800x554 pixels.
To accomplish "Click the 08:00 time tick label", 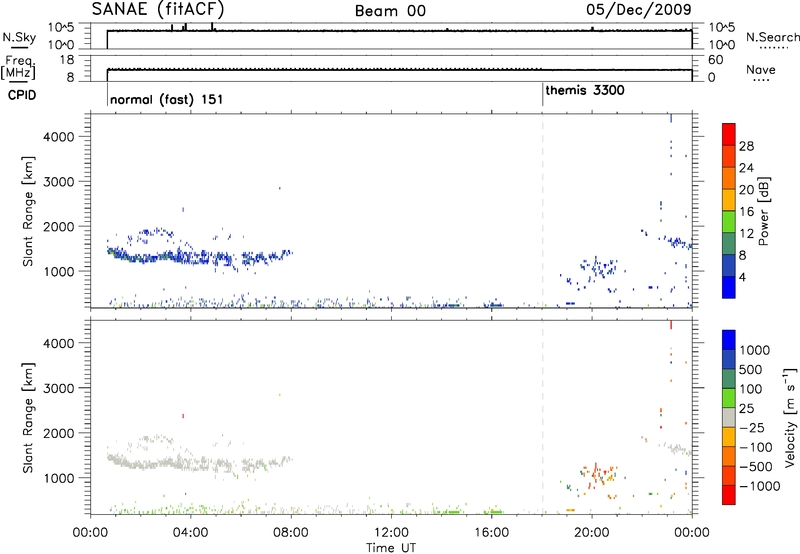I will tap(291, 533).
